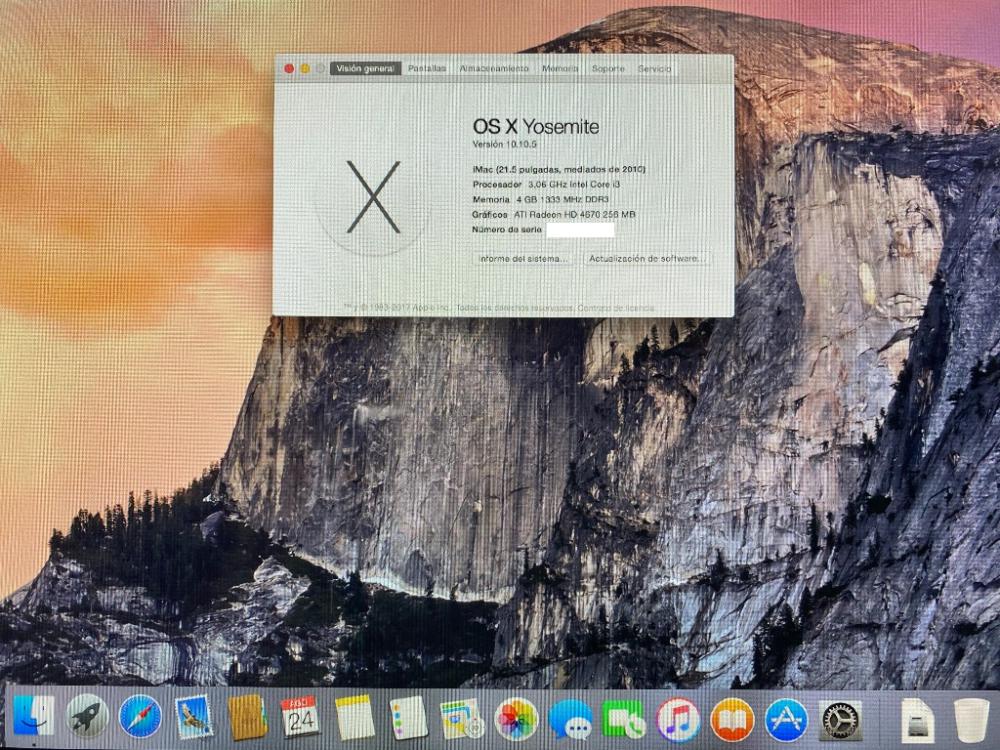1000x750 pixels.
Task: Open Photos colorful flower icon
Action: 516,718
